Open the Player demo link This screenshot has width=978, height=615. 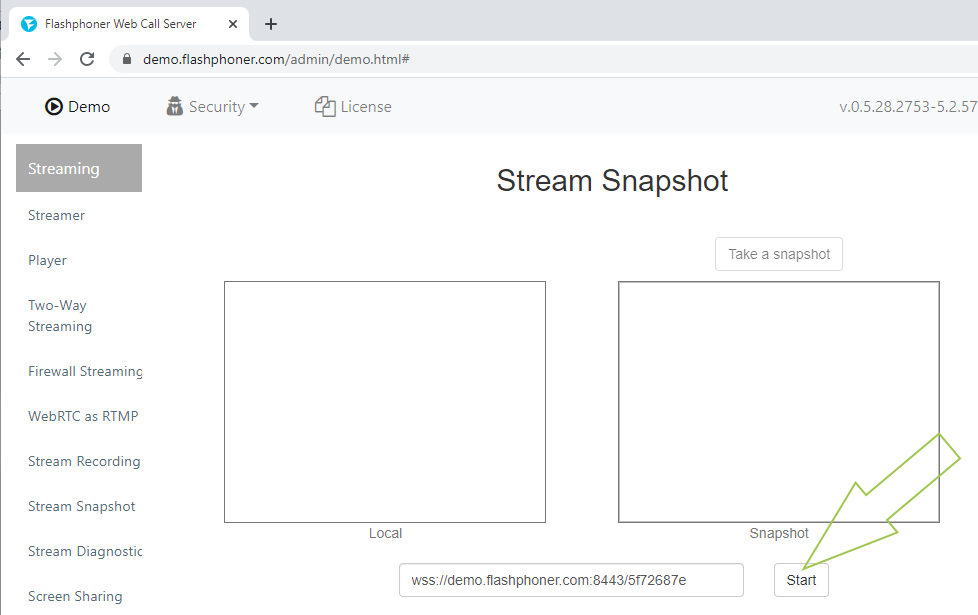click(x=47, y=260)
